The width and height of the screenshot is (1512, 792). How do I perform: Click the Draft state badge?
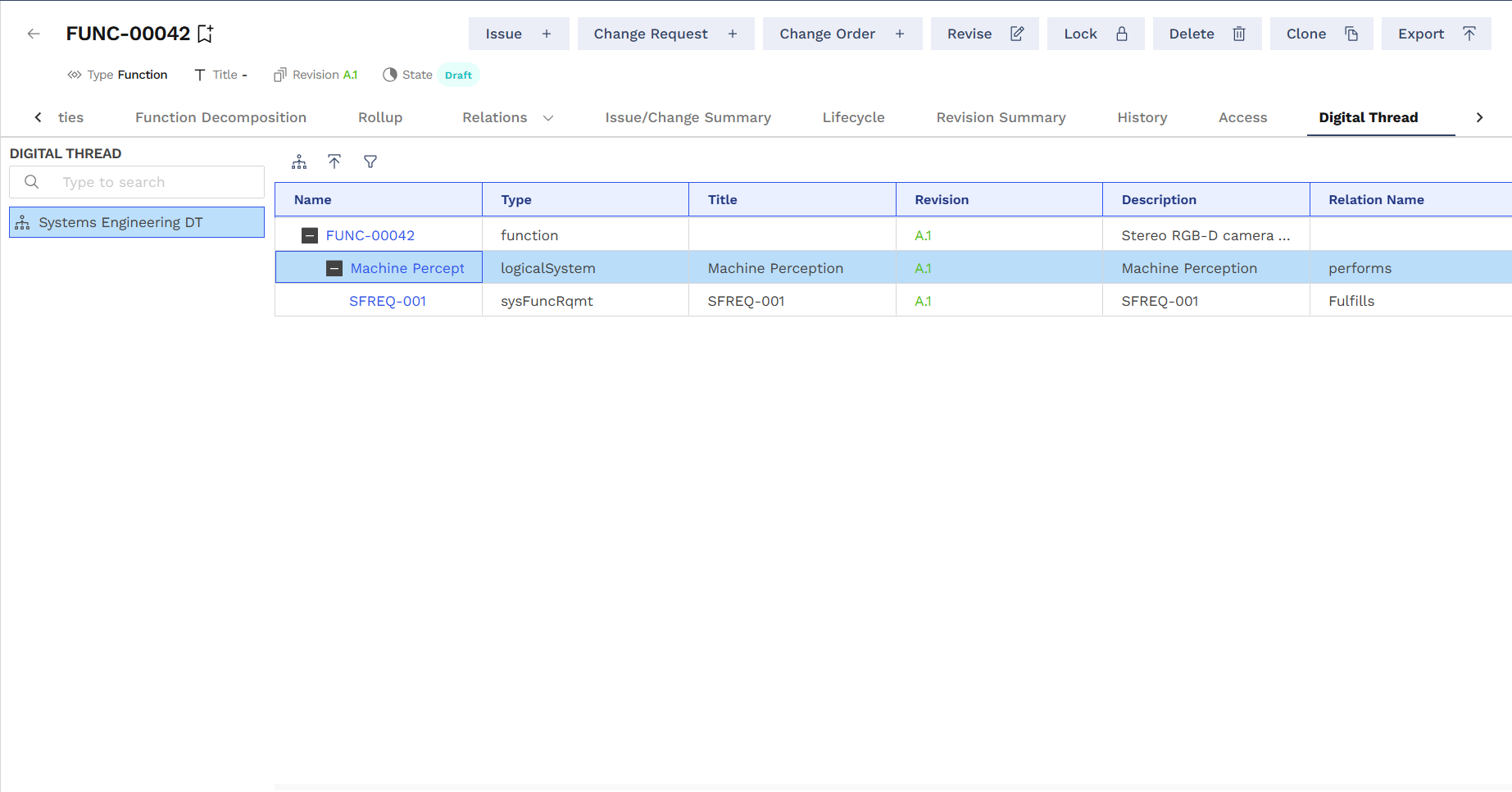point(458,75)
